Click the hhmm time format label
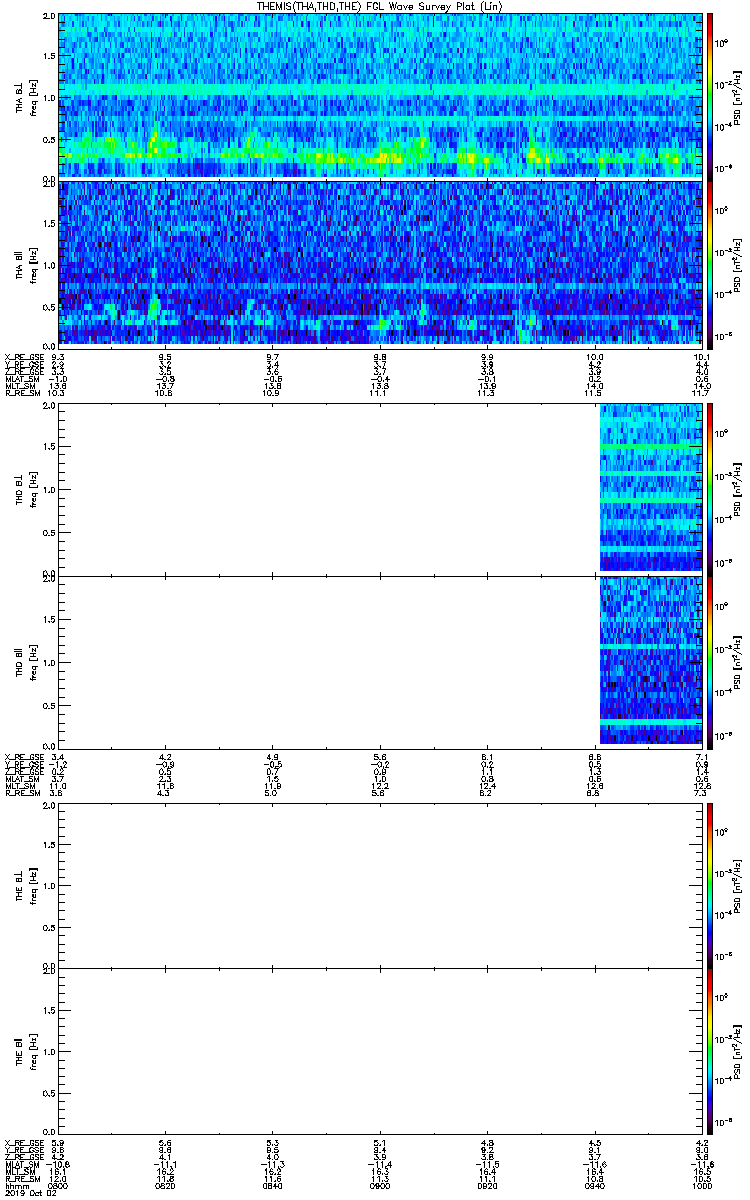This screenshot has width=750, height=1200. 15,1185
